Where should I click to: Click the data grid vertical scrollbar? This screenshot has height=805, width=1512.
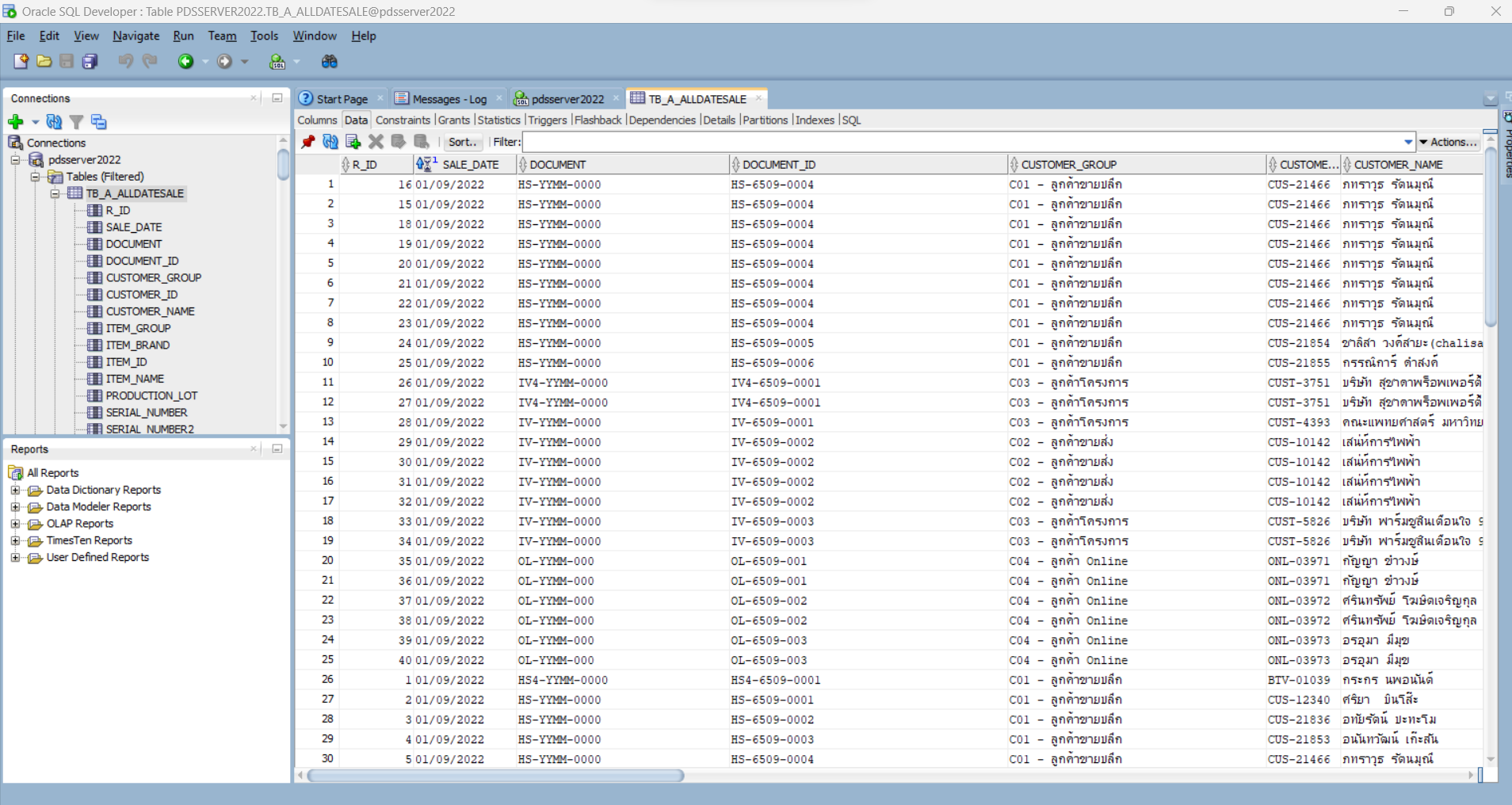point(1491,238)
